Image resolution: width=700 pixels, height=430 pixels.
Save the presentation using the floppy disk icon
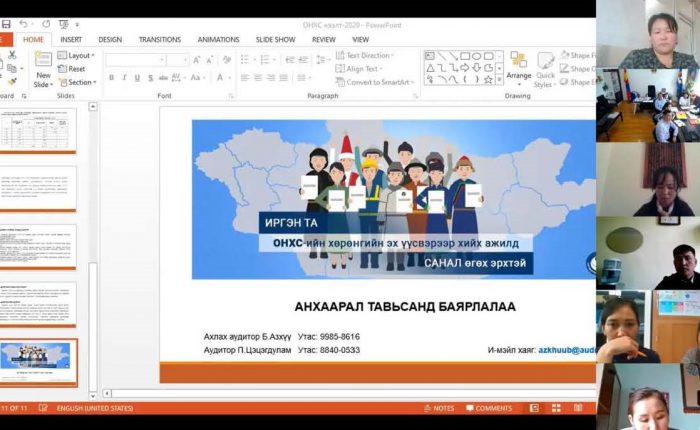pos(6,24)
